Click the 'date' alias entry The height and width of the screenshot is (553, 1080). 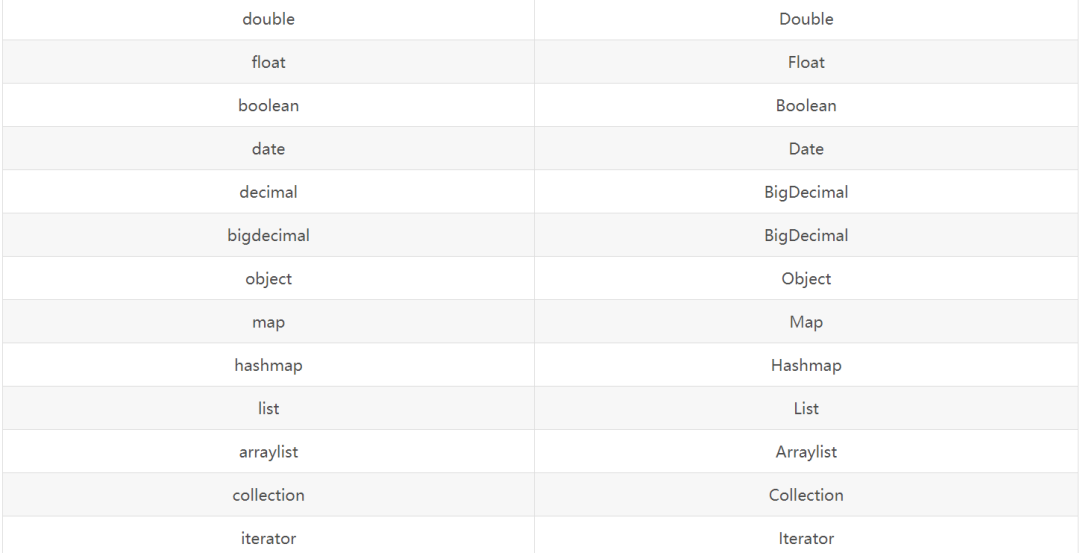point(268,149)
